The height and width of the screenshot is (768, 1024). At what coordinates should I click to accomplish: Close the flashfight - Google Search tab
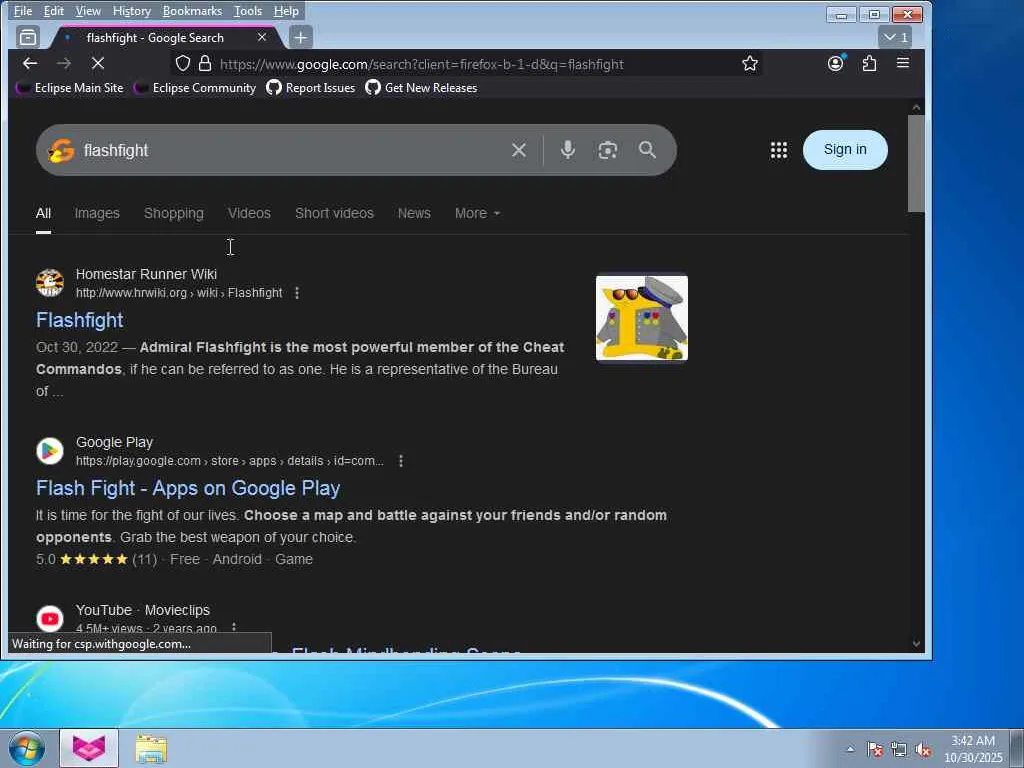click(262, 37)
